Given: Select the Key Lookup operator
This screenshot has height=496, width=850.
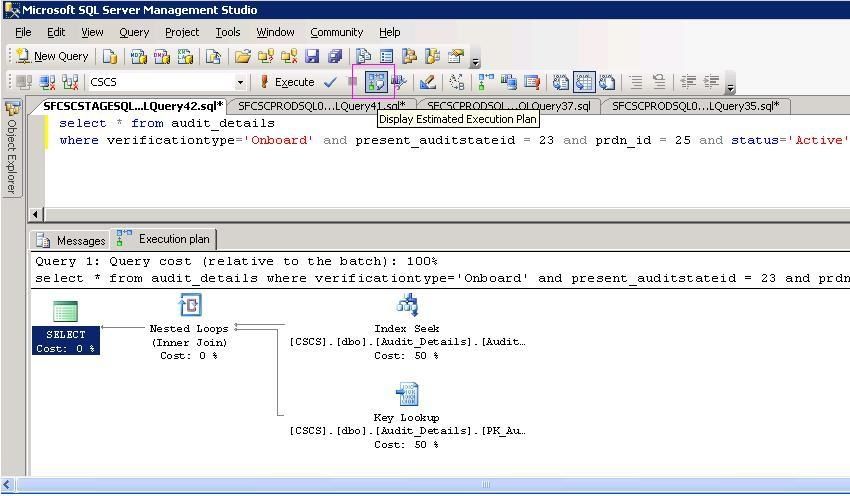Looking at the screenshot, I should click(407, 416).
